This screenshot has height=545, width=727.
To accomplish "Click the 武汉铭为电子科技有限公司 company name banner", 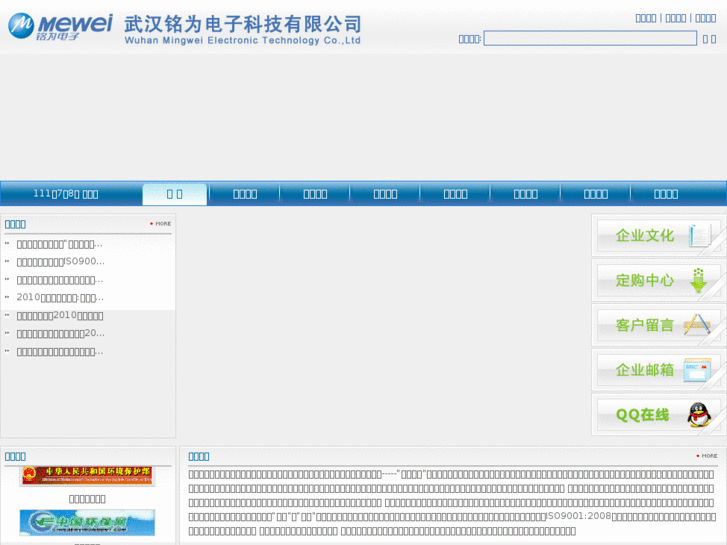I will (242, 30).
